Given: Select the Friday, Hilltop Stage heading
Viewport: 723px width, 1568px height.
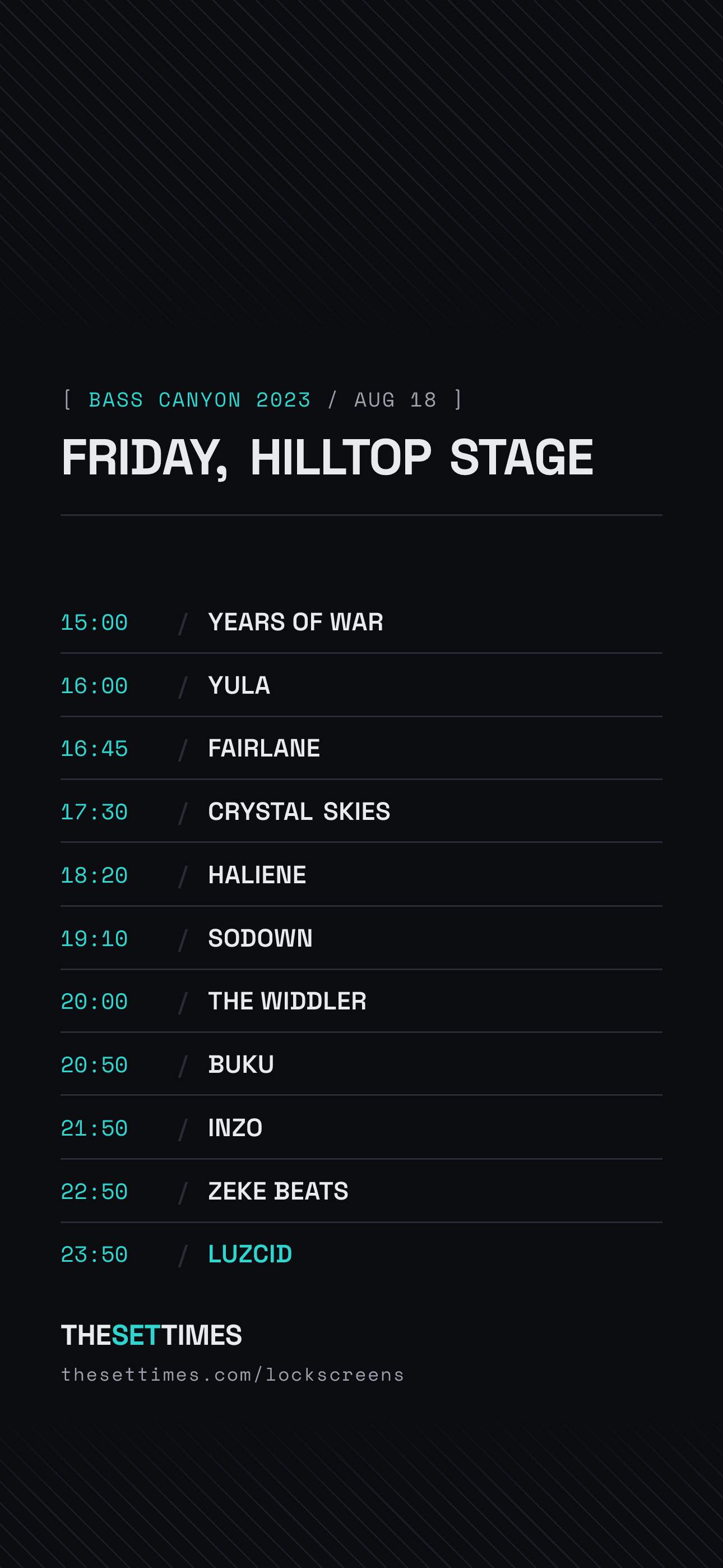Looking at the screenshot, I should (x=327, y=458).
